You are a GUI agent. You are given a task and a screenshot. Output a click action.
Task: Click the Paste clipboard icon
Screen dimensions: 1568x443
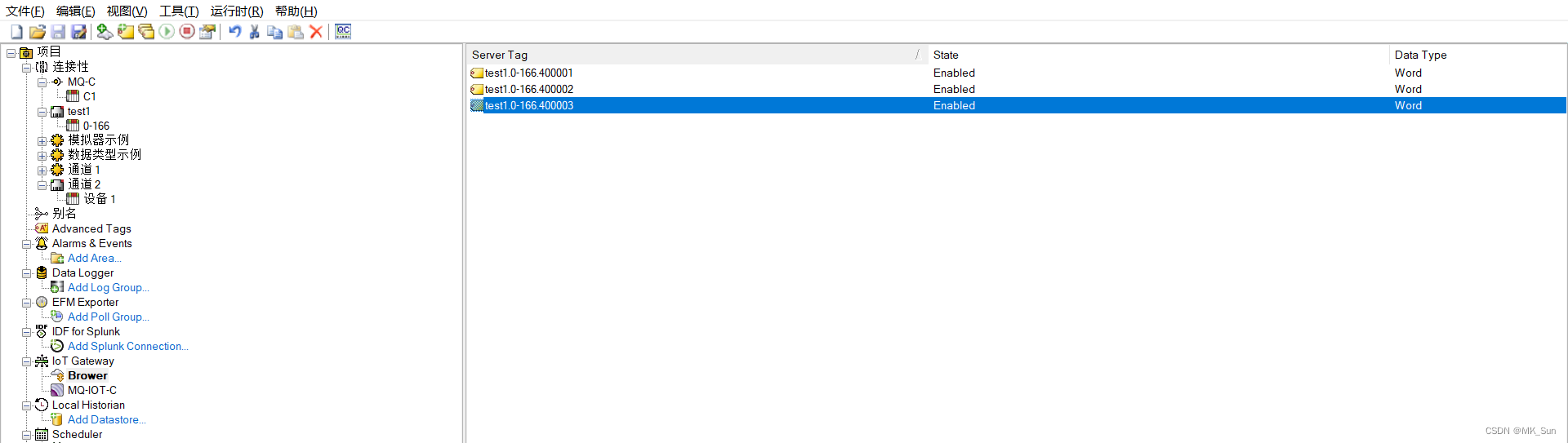296,32
